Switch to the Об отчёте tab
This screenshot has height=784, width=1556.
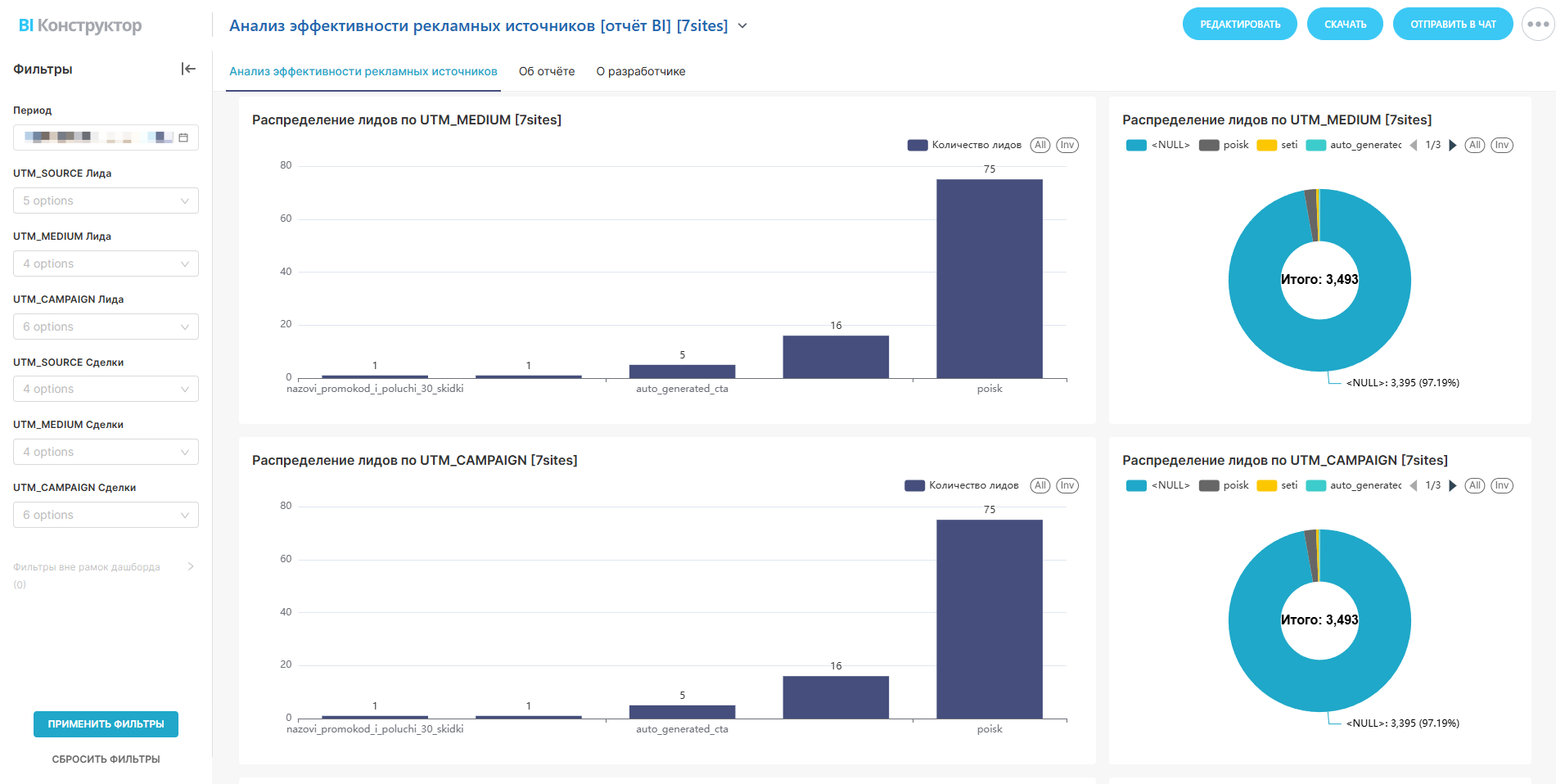click(547, 71)
